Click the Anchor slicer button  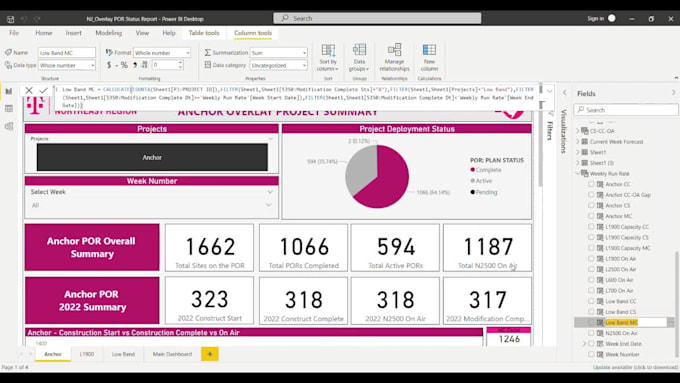pos(152,157)
